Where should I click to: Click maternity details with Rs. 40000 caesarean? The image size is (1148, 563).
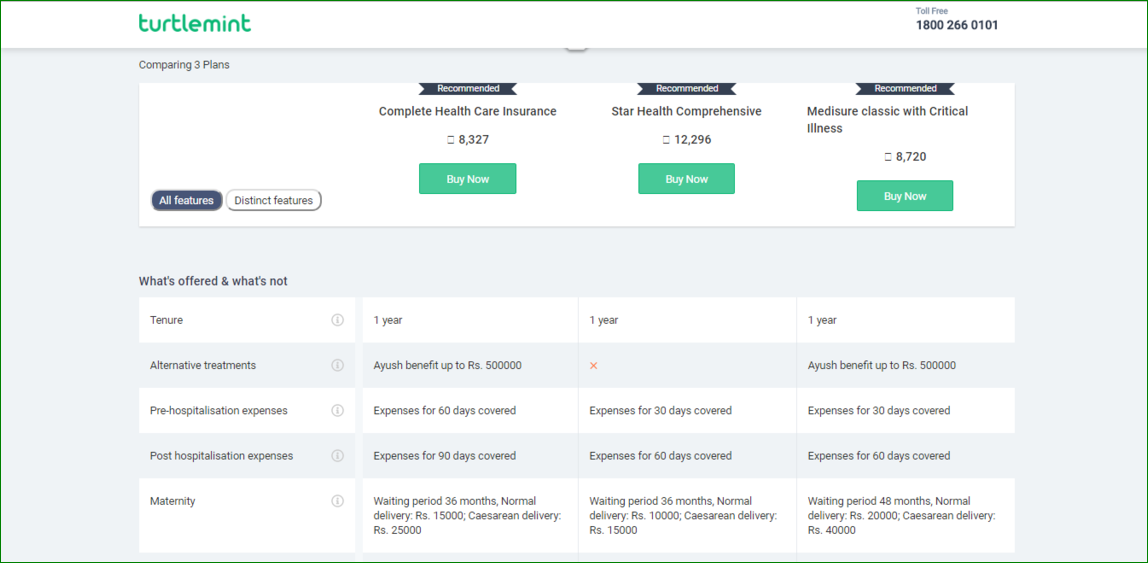point(901,516)
